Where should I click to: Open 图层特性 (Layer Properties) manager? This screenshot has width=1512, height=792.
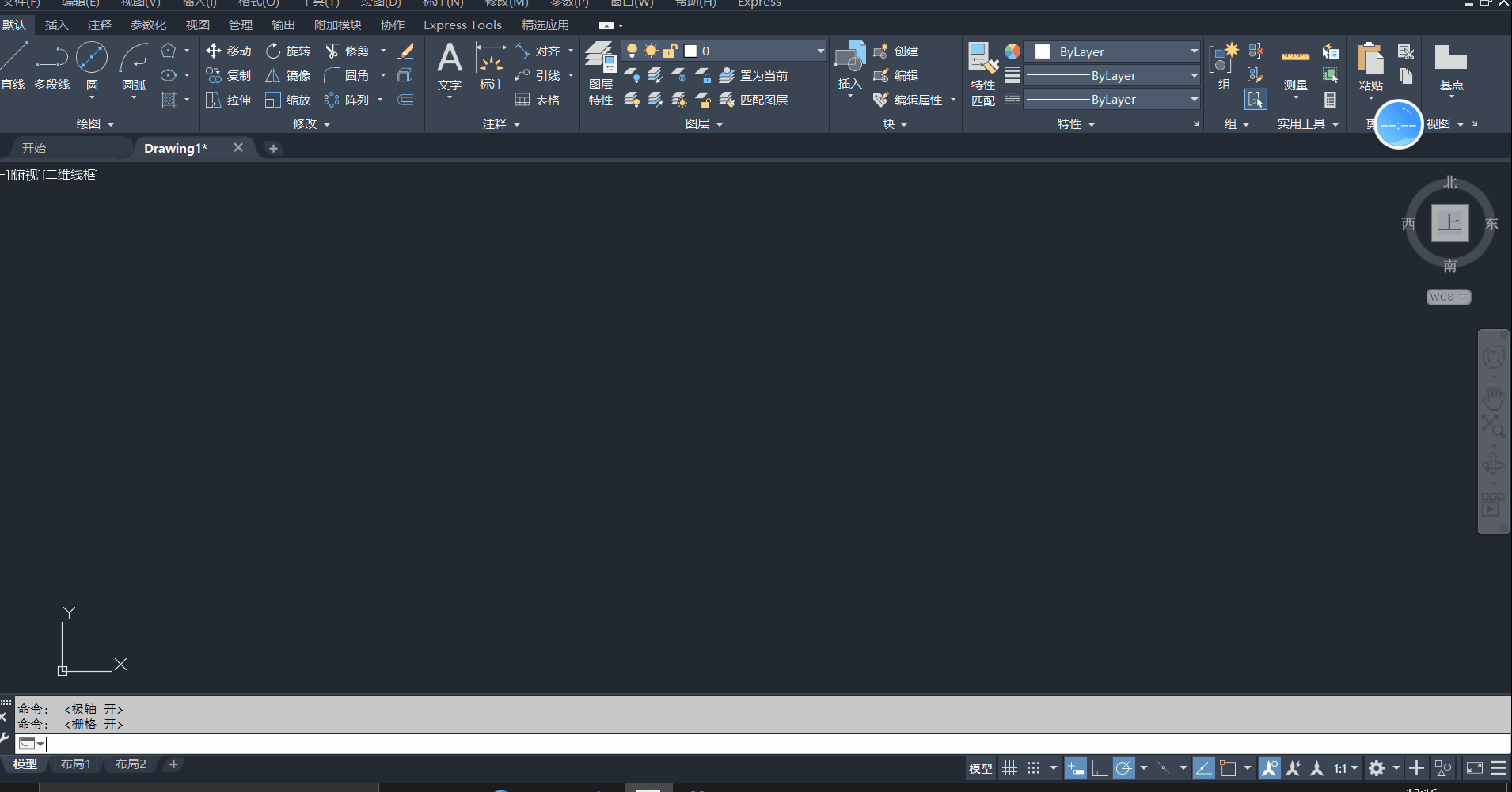click(x=601, y=74)
